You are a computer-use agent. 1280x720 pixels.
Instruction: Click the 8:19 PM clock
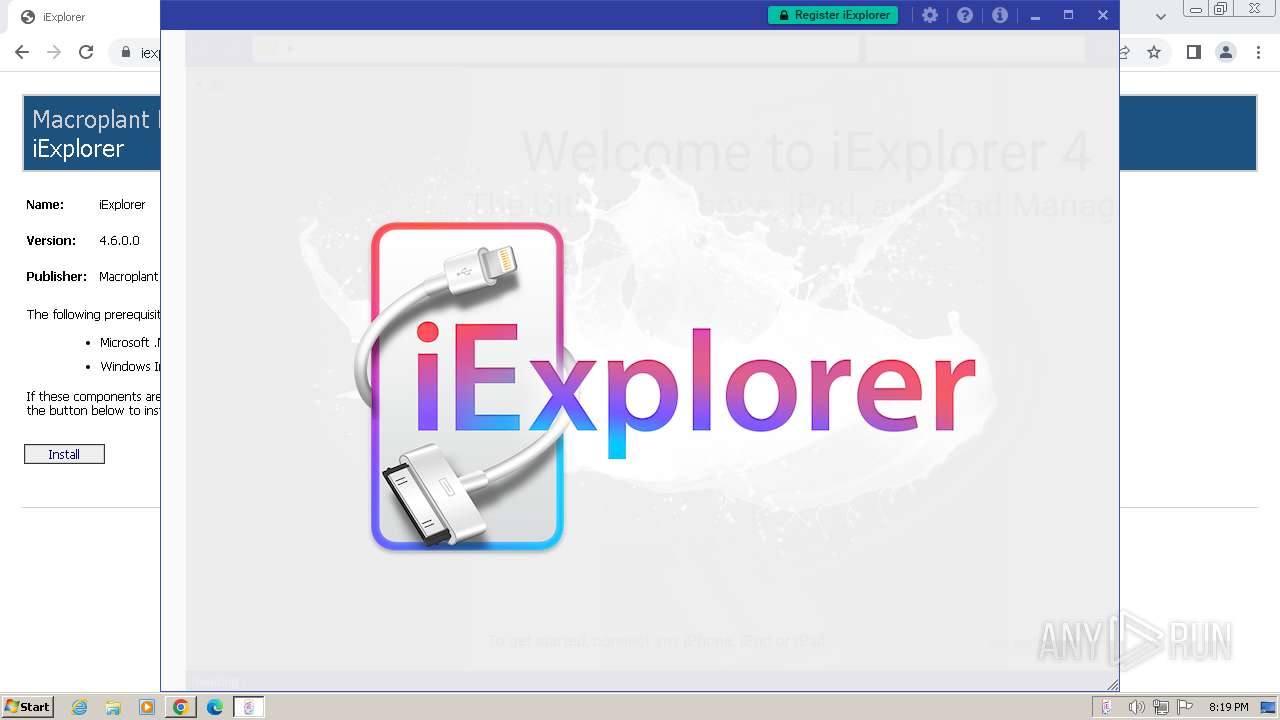[x=1228, y=707]
